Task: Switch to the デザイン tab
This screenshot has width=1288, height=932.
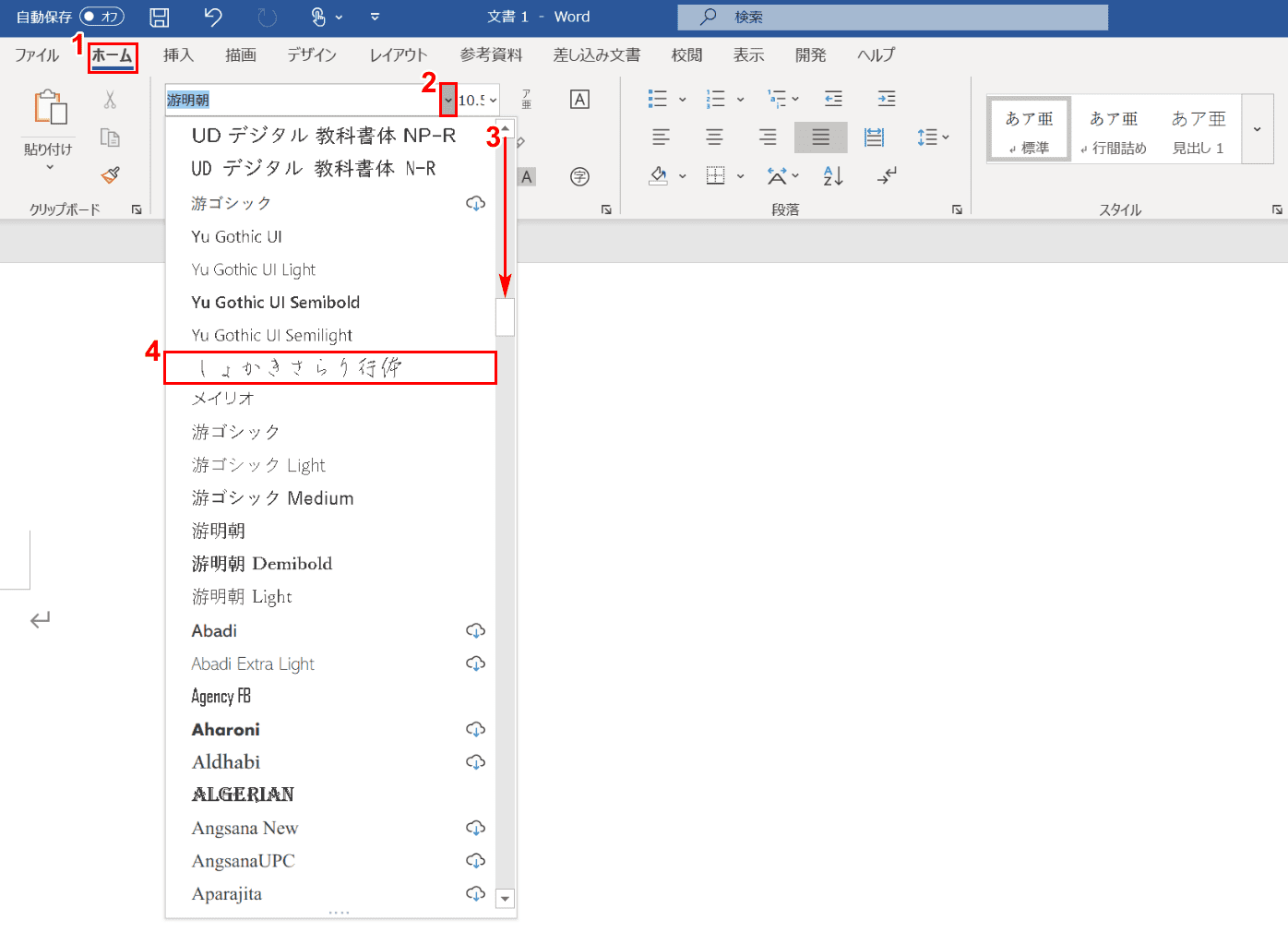Action: pyautogui.click(x=312, y=55)
